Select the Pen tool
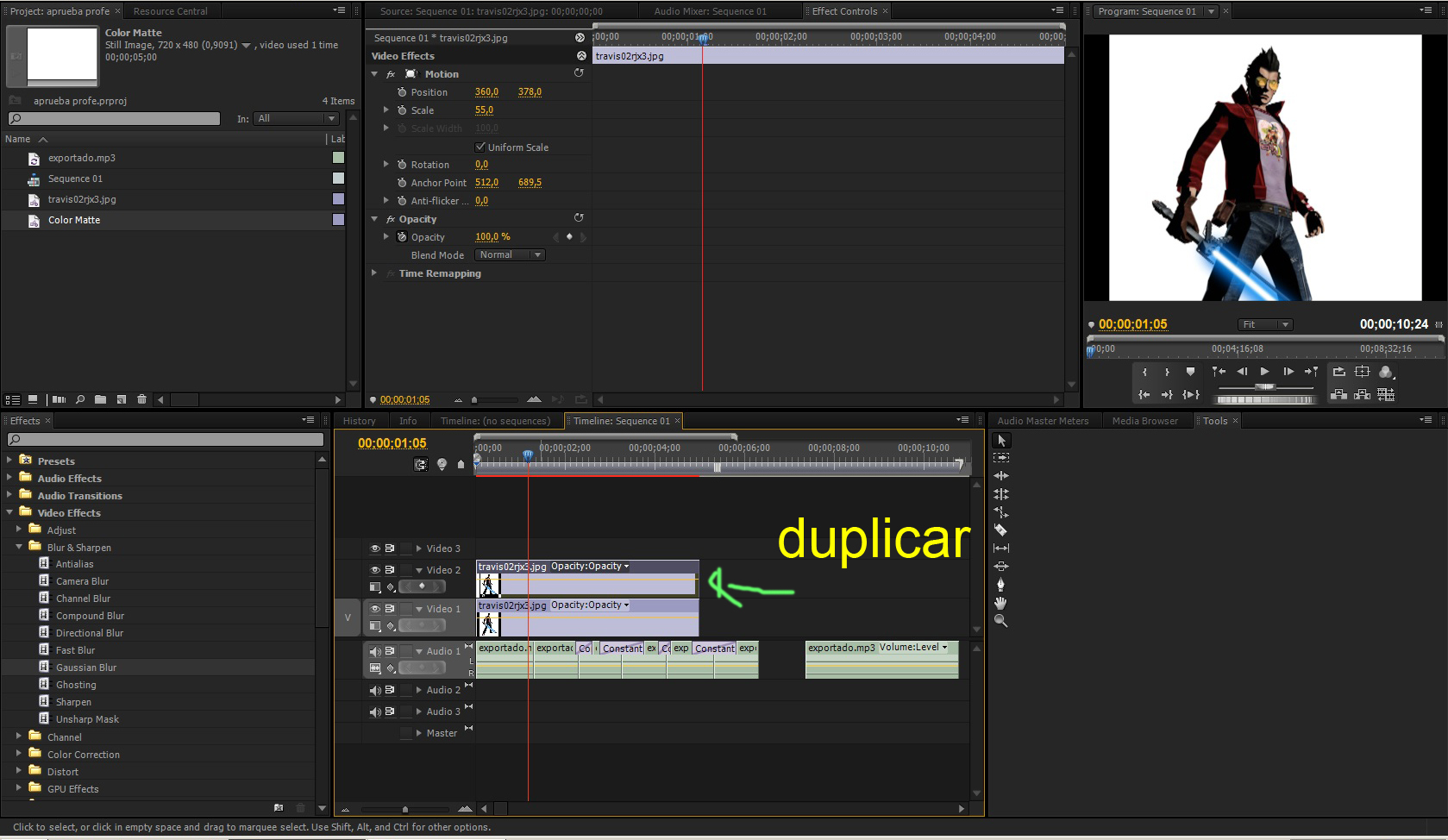Viewport: 1448px width, 840px height. [x=1001, y=585]
